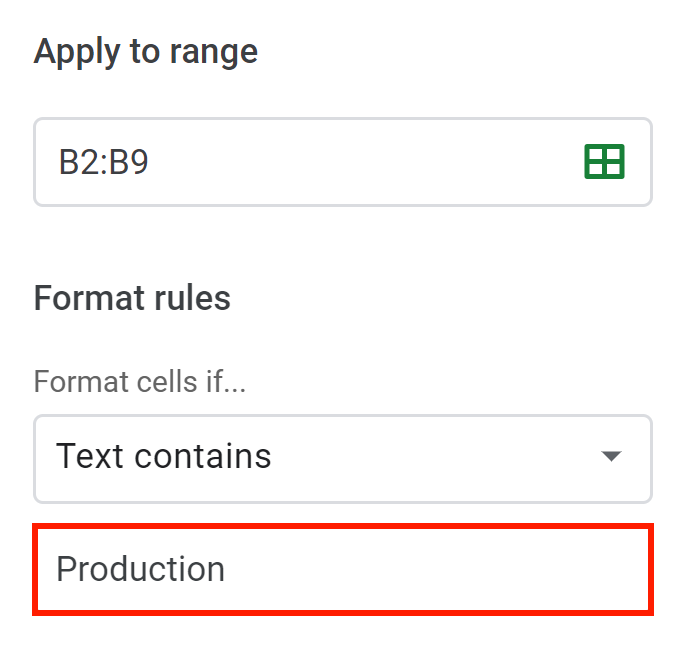This screenshot has width=686, height=649.
Task: Focus the field containing B2:B9
Action: (x=343, y=162)
